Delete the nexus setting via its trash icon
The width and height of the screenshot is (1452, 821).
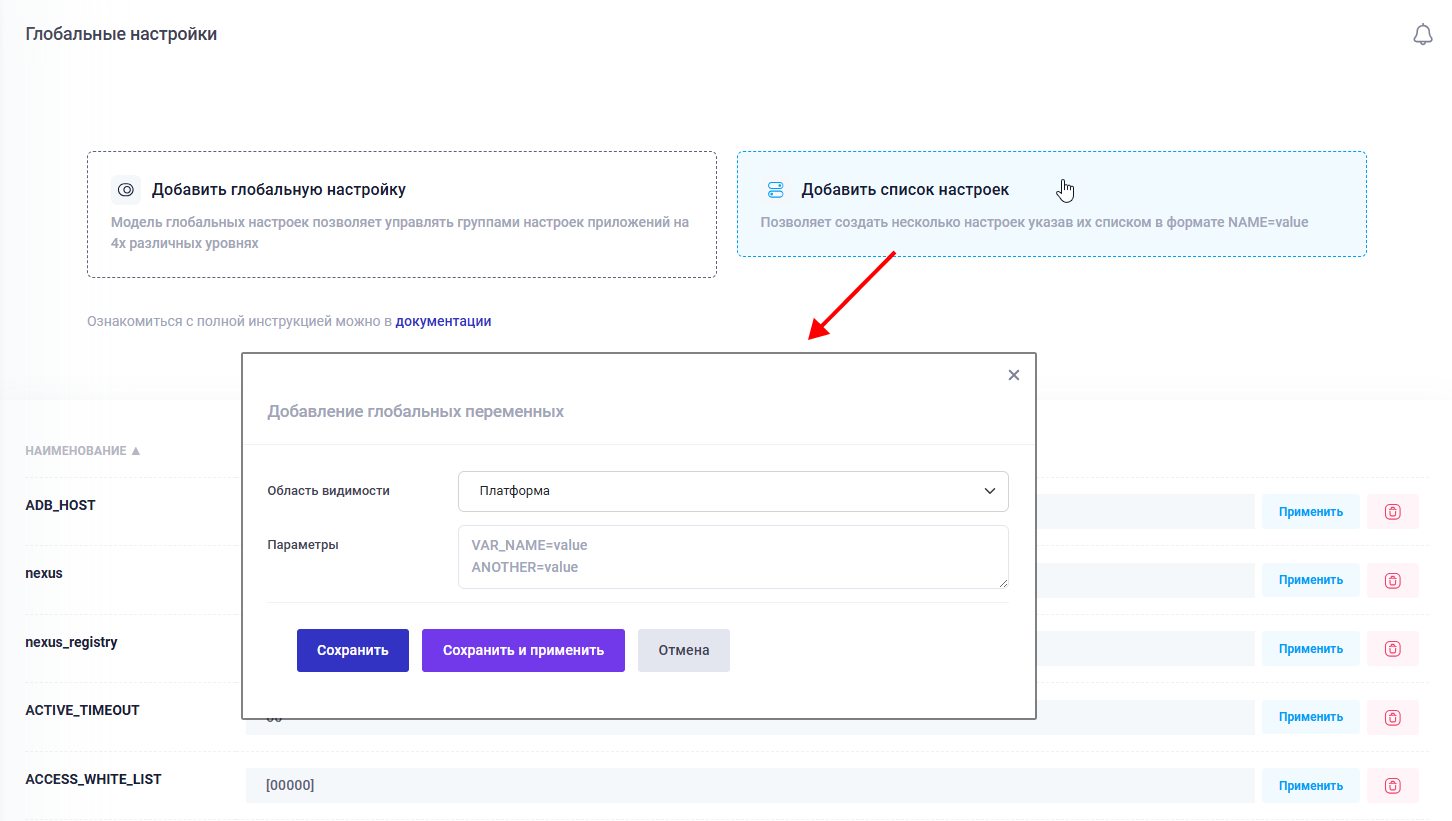1392,580
